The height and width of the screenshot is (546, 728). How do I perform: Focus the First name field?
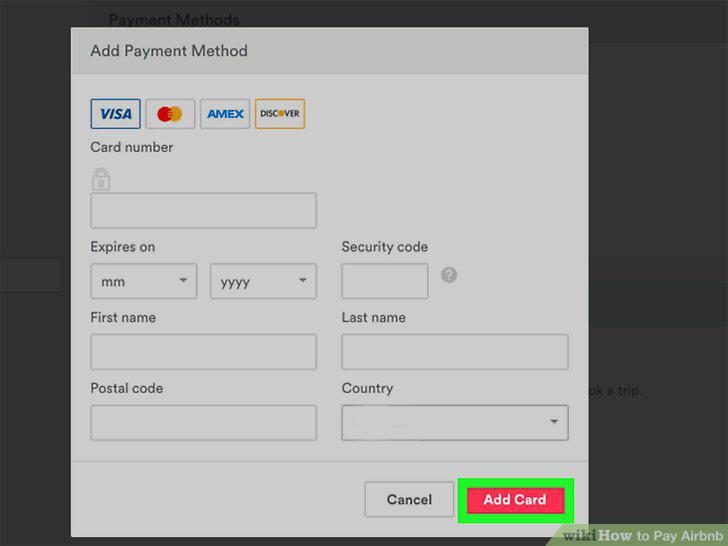click(203, 352)
